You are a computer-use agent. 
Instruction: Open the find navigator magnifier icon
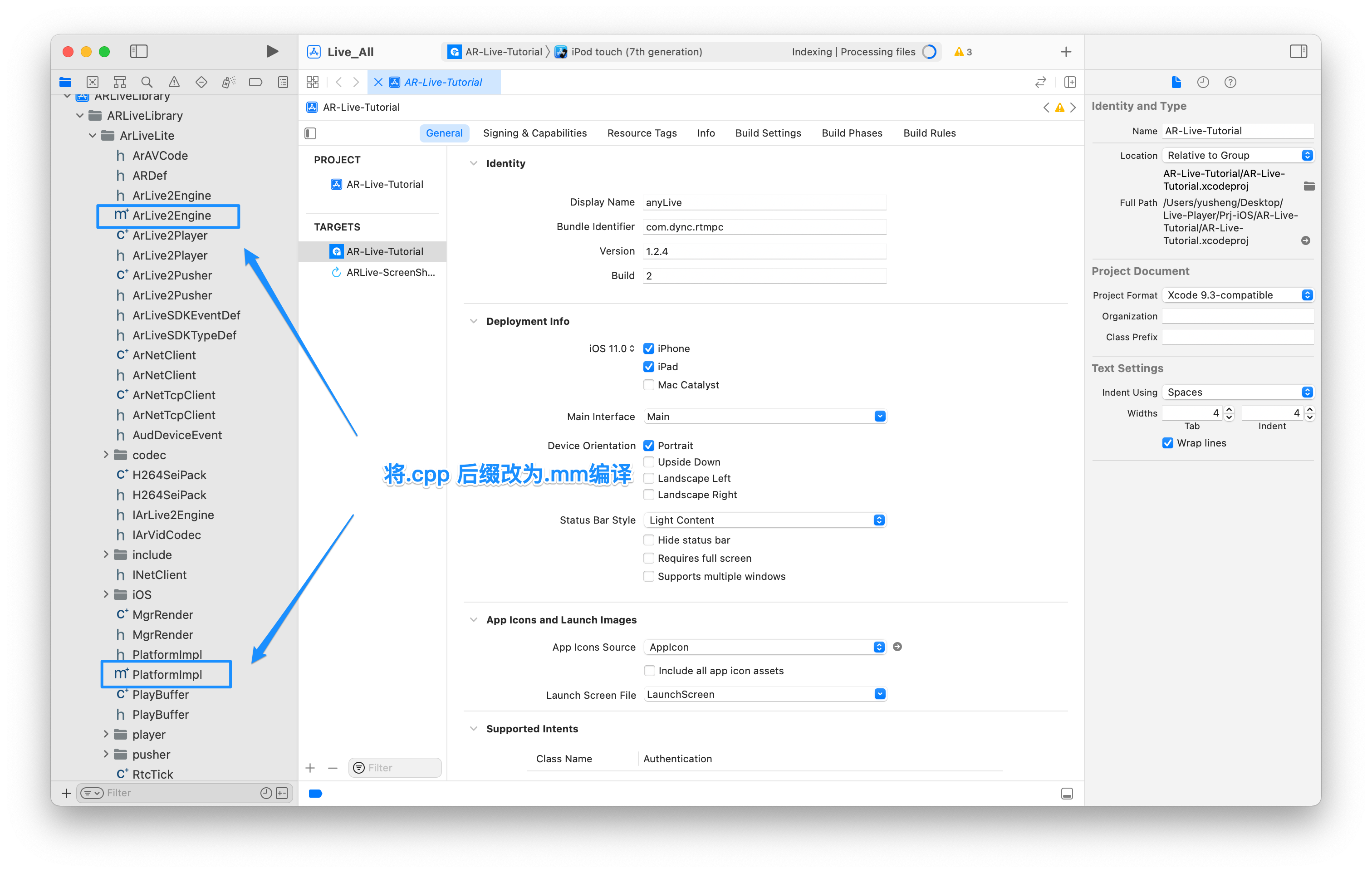click(x=147, y=82)
